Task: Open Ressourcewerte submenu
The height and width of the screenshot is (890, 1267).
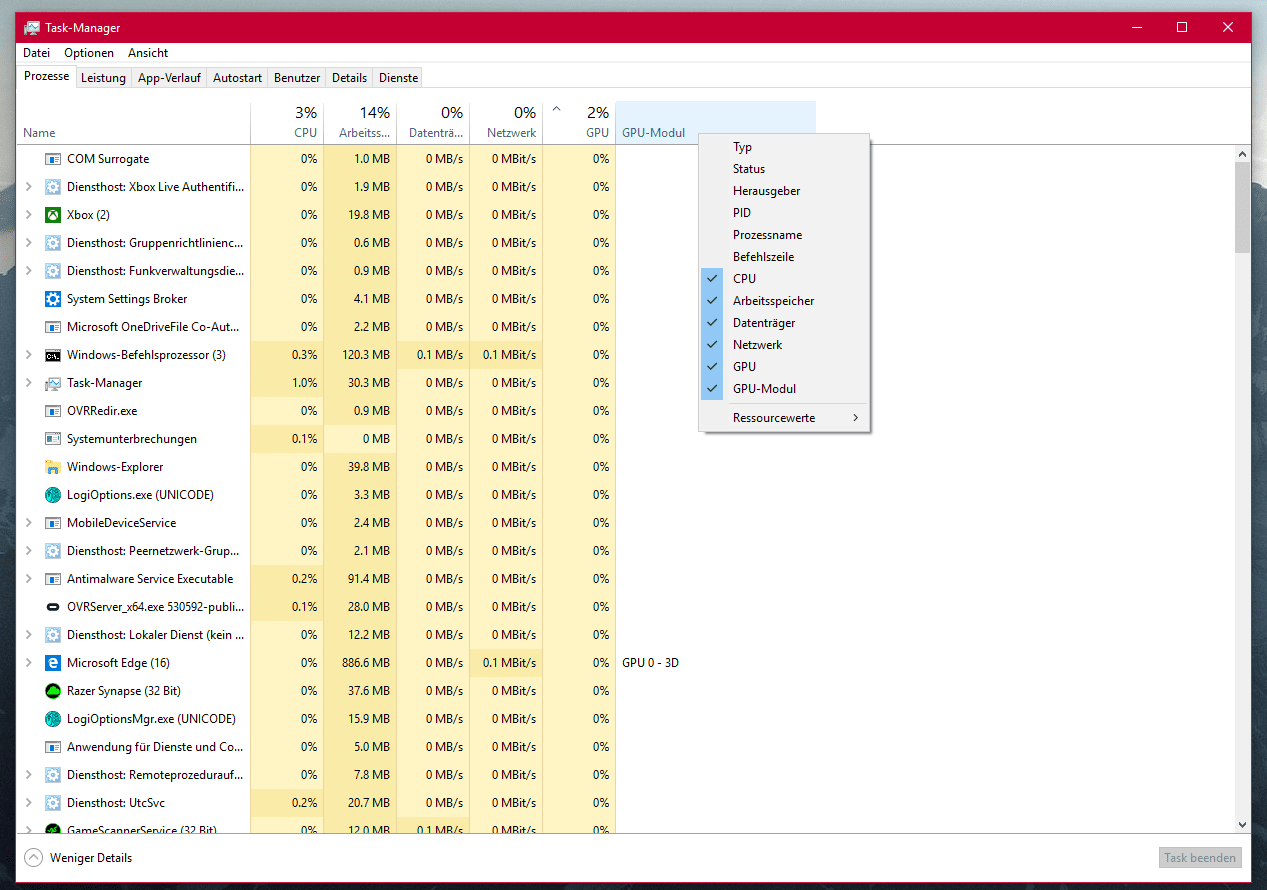Action: coord(785,418)
